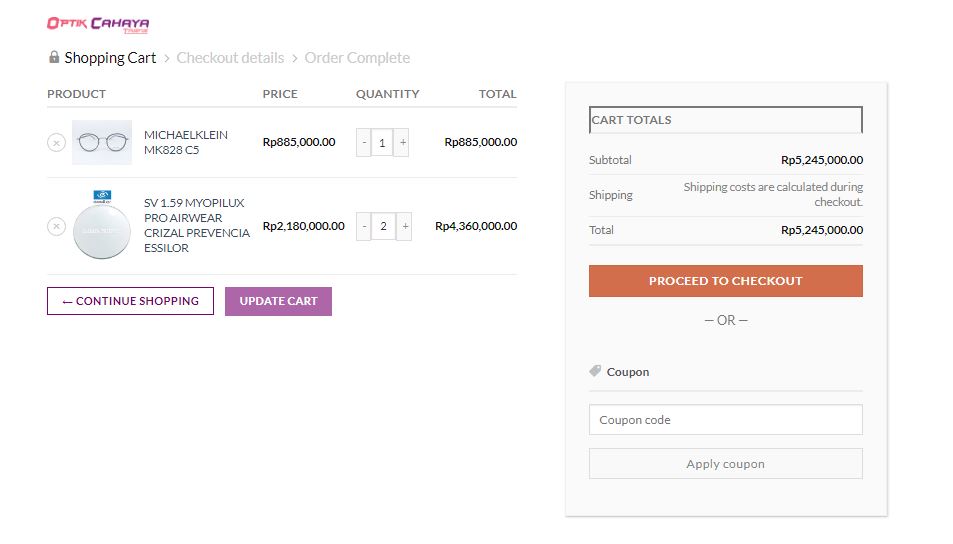Click the Optik Cahaya logo
The image size is (953, 544).
coord(98,24)
